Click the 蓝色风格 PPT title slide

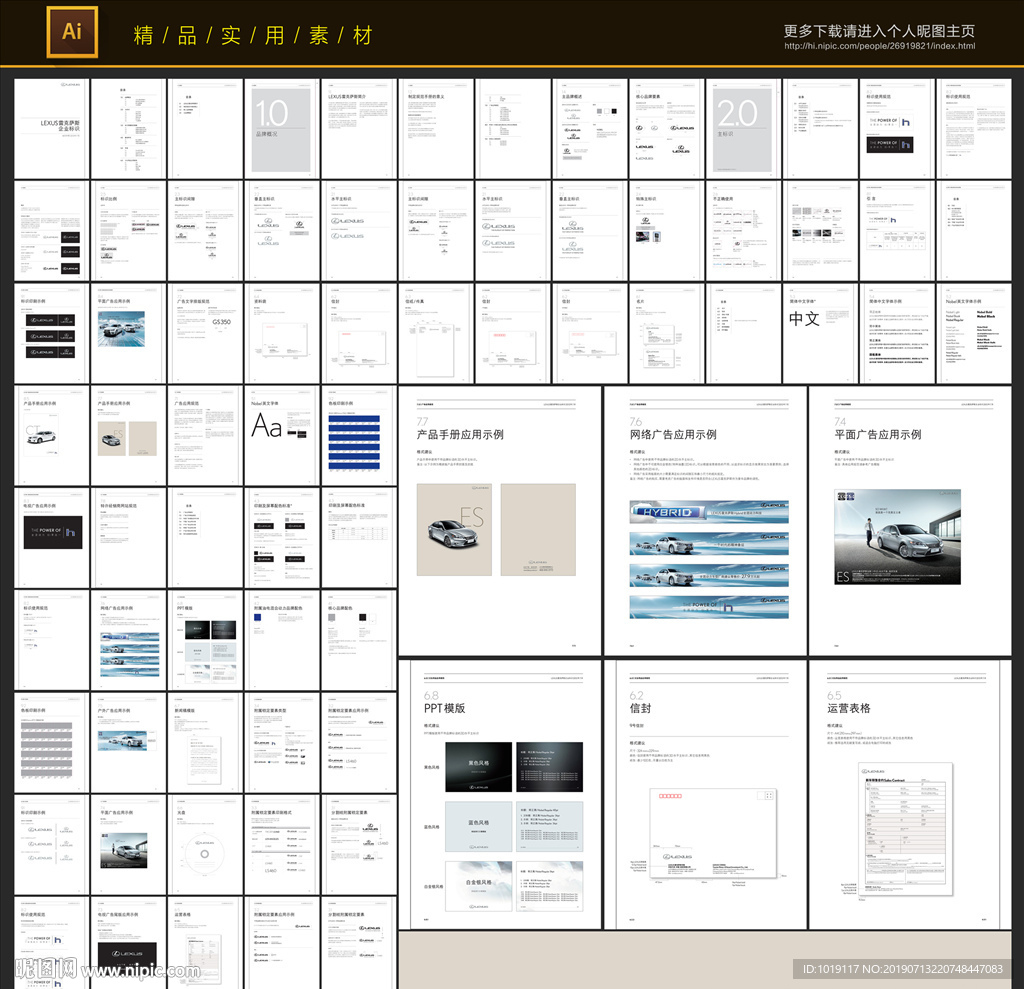point(478,826)
